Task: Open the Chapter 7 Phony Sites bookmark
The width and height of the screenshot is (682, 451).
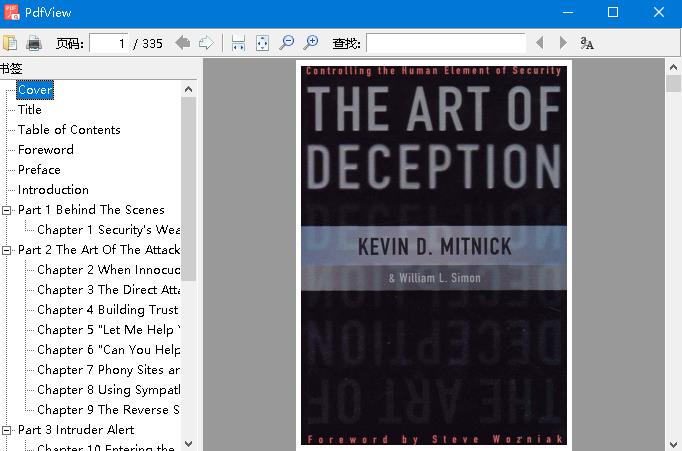Action: pyautogui.click(x=109, y=370)
